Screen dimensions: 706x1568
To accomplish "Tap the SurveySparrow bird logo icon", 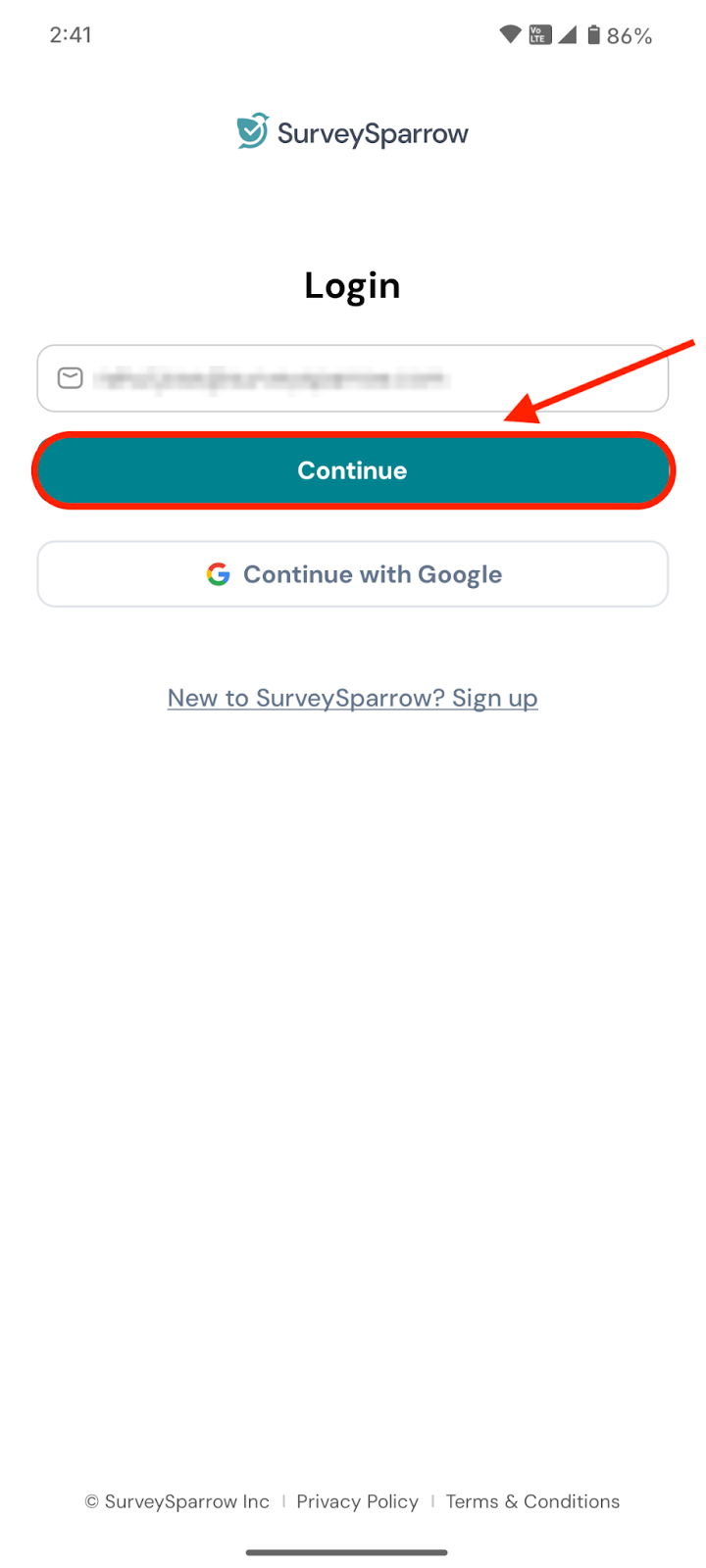I will coord(252,131).
